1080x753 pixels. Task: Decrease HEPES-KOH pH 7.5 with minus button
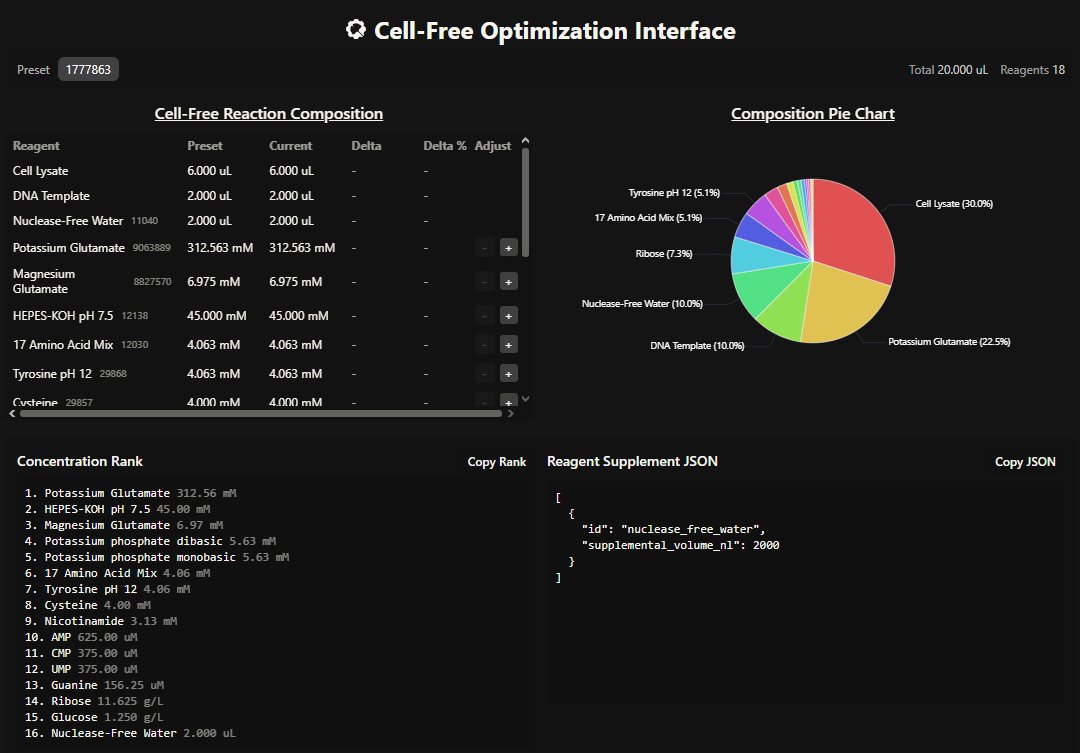[x=485, y=316]
